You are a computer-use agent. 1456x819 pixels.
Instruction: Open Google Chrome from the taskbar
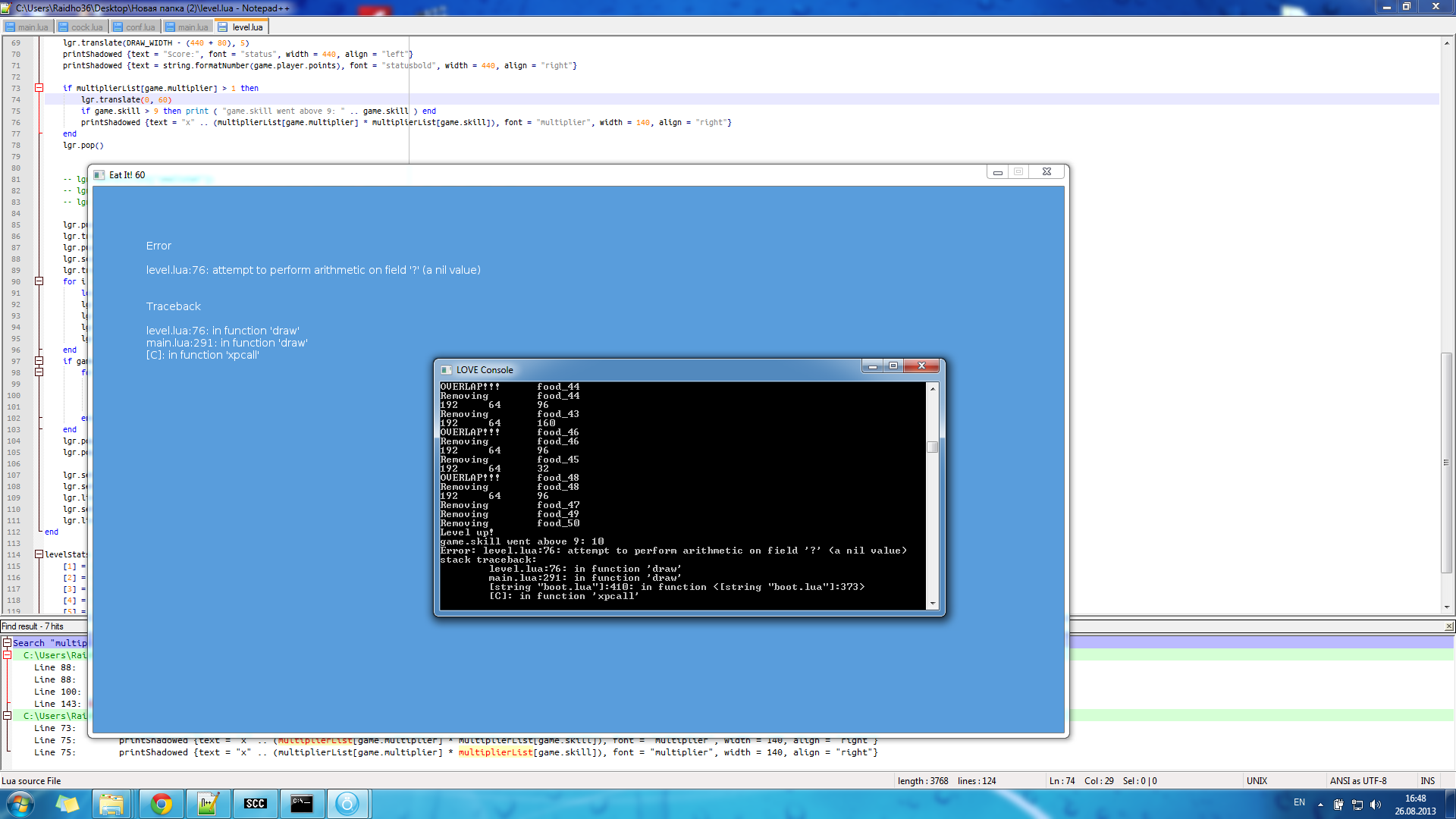(x=161, y=804)
